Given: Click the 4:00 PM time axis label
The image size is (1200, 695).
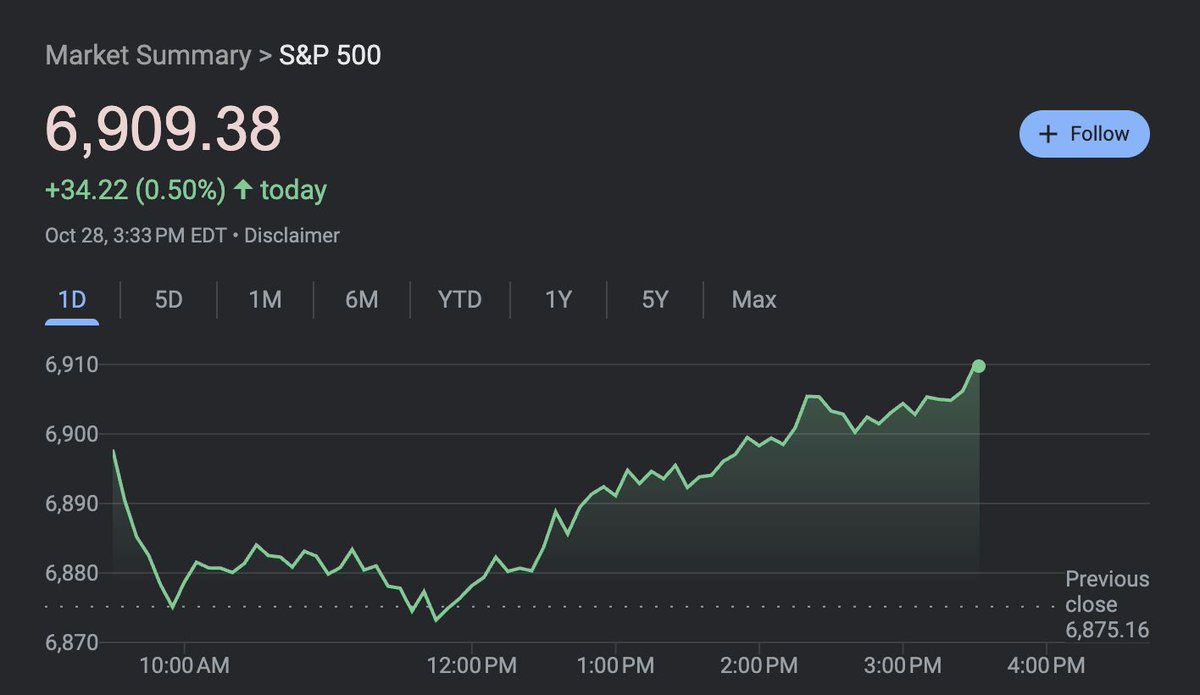Looking at the screenshot, I should [x=1047, y=665].
